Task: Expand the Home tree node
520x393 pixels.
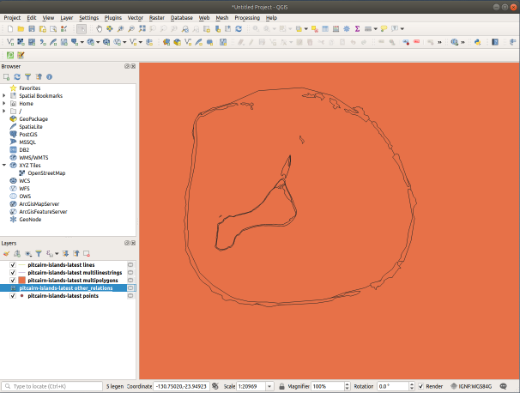Action: click(x=4, y=103)
